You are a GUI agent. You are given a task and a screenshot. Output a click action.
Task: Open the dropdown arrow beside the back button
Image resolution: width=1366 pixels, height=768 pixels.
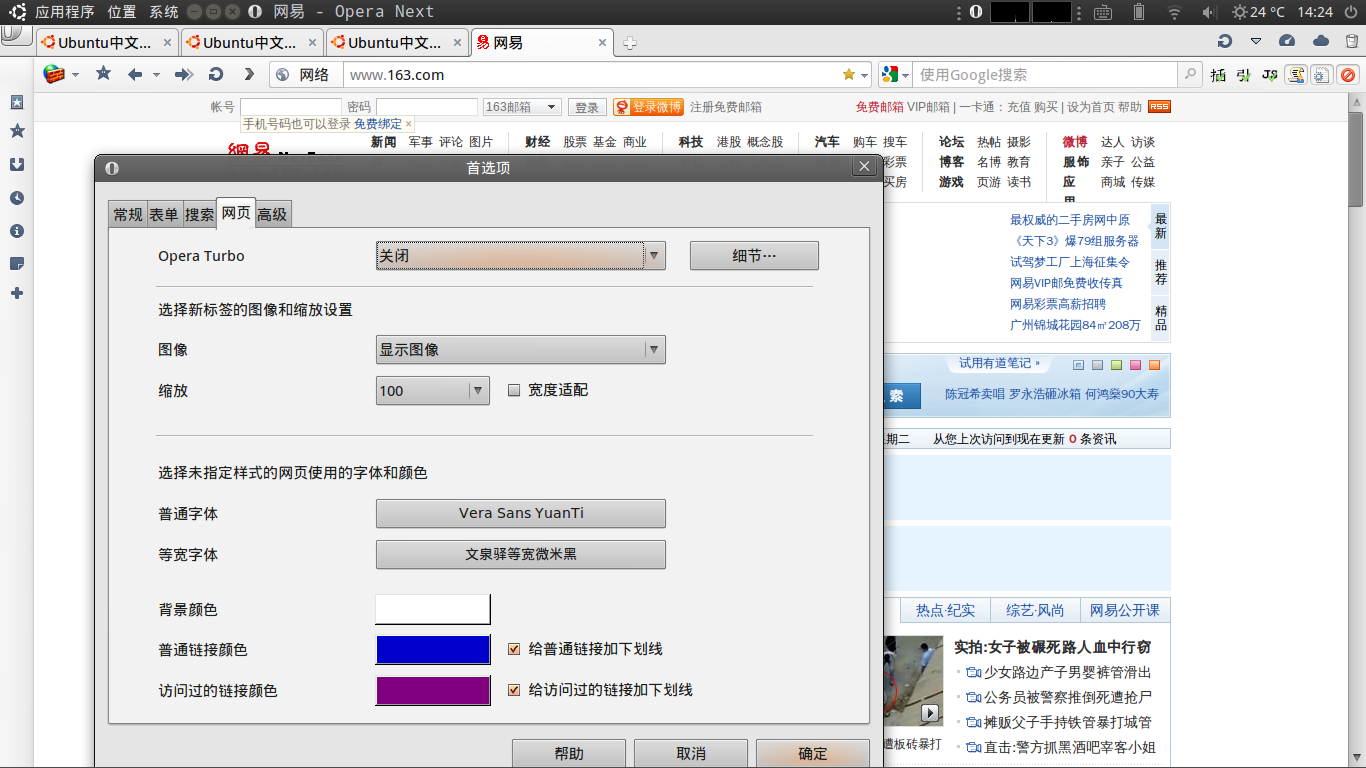tap(156, 75)
